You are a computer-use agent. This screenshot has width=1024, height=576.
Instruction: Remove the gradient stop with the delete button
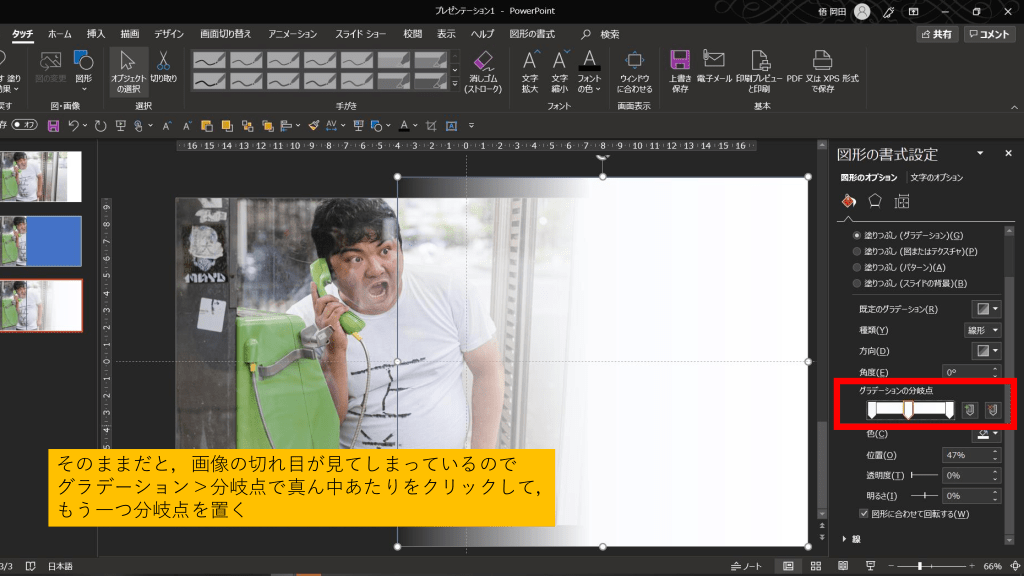coord(992,410)
